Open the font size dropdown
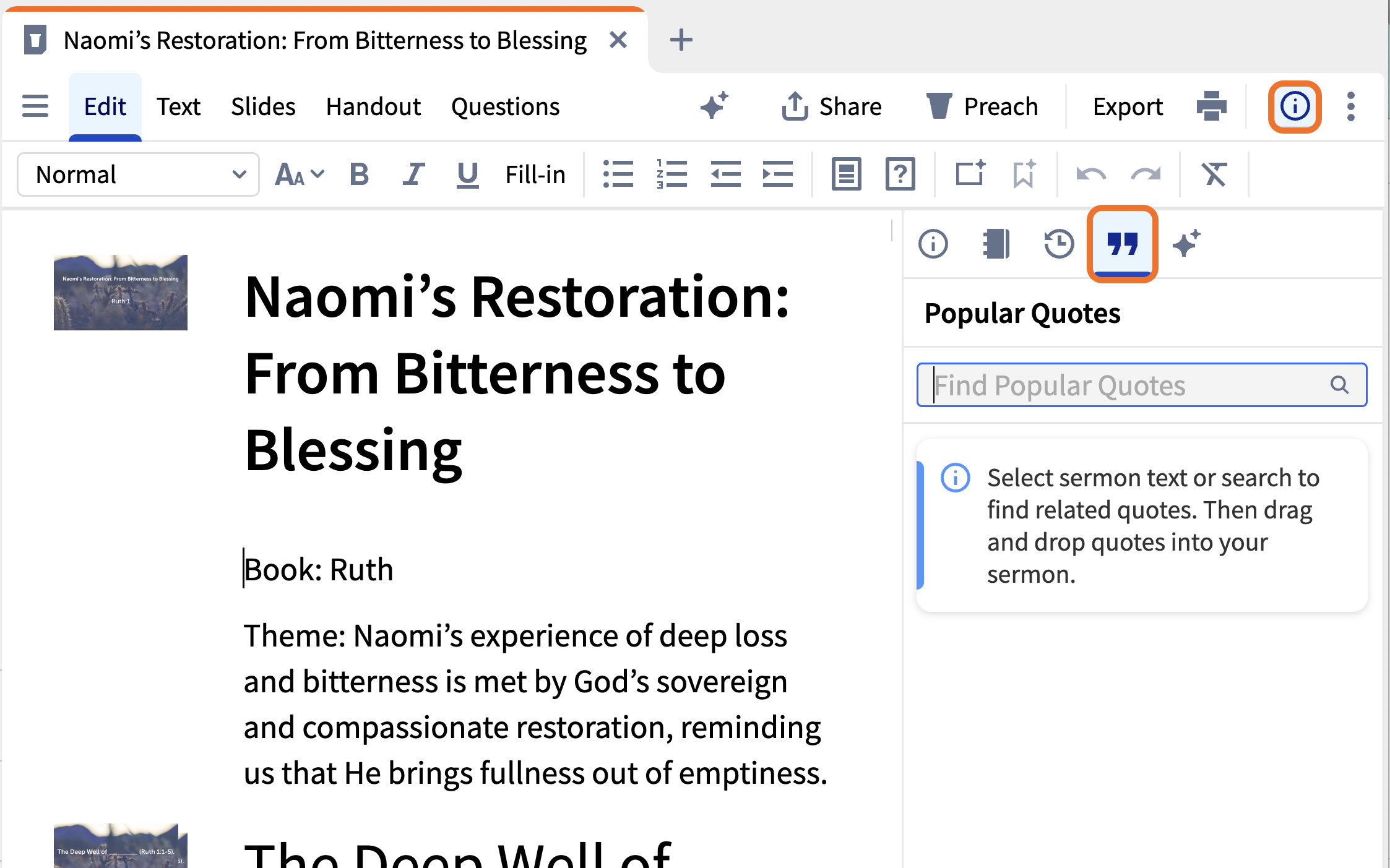This screenshot has width=1390, height=868. 300,174
